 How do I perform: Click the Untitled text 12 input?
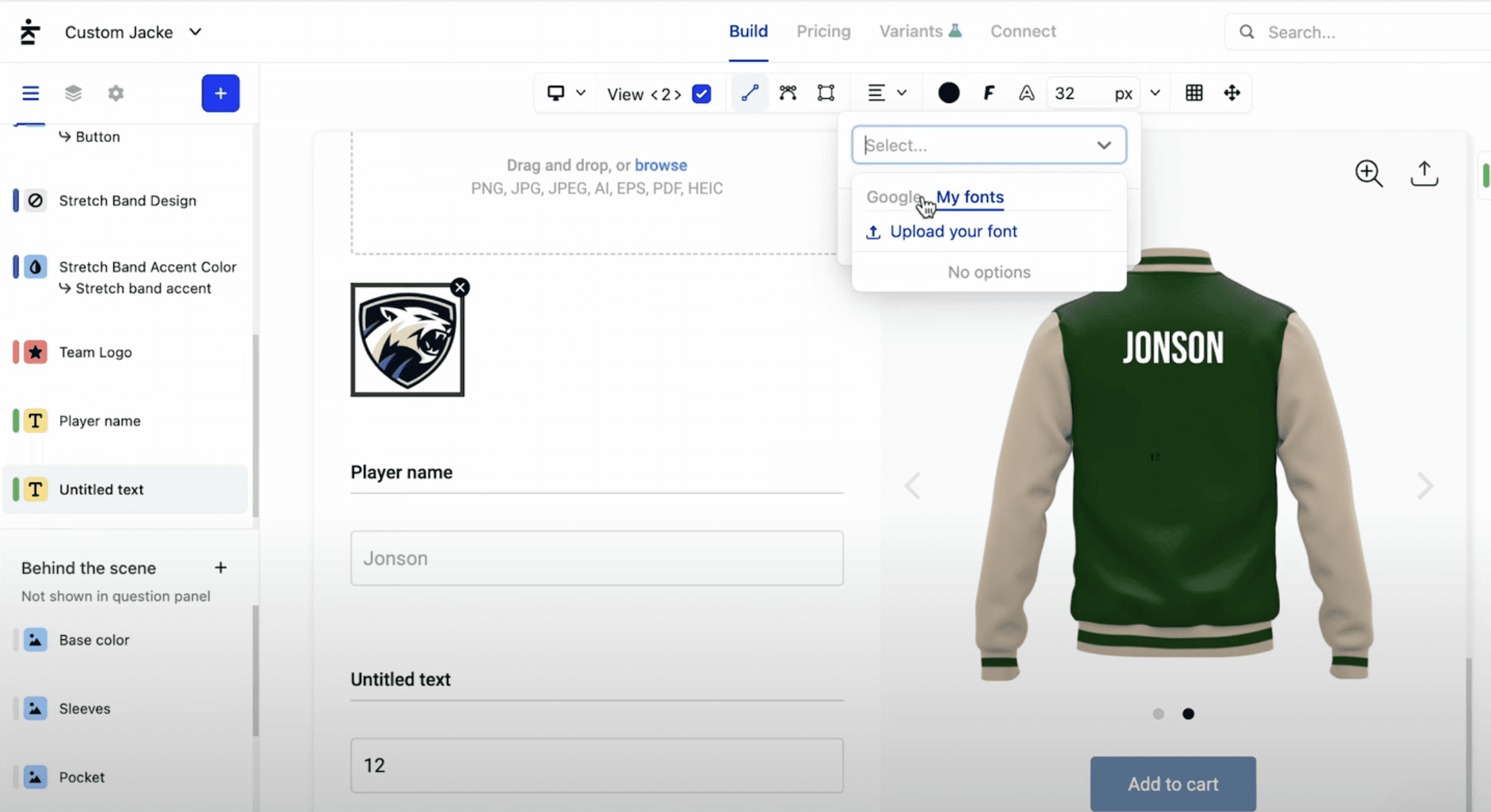pyautogui.click(x=597, y=765)
